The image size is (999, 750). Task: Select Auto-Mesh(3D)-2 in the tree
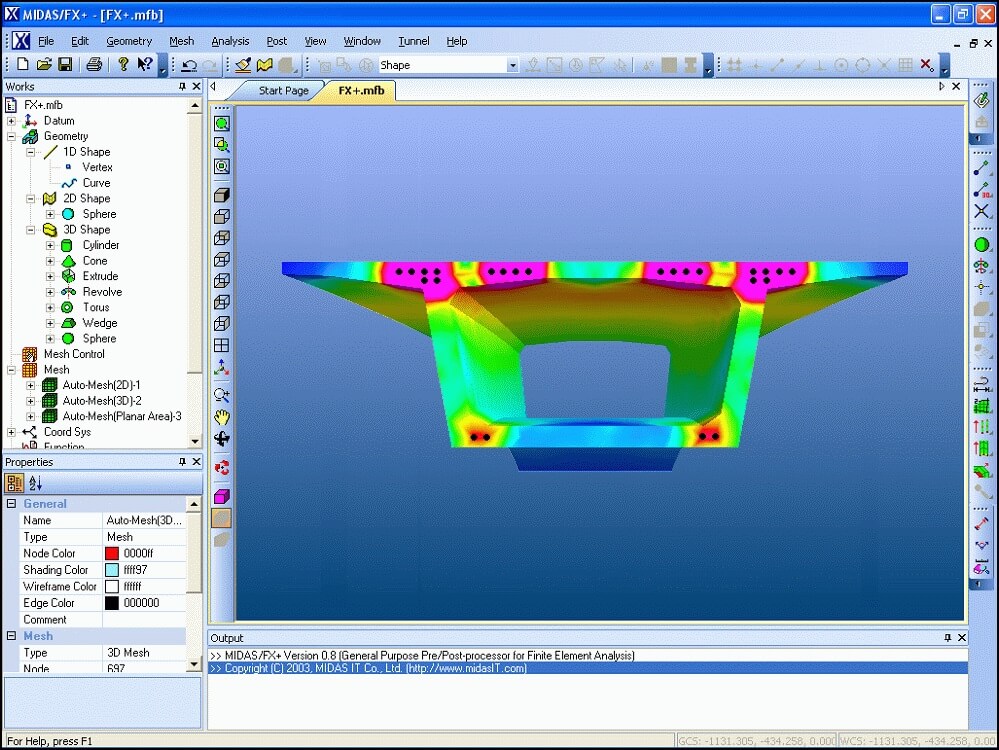point(102,401)
